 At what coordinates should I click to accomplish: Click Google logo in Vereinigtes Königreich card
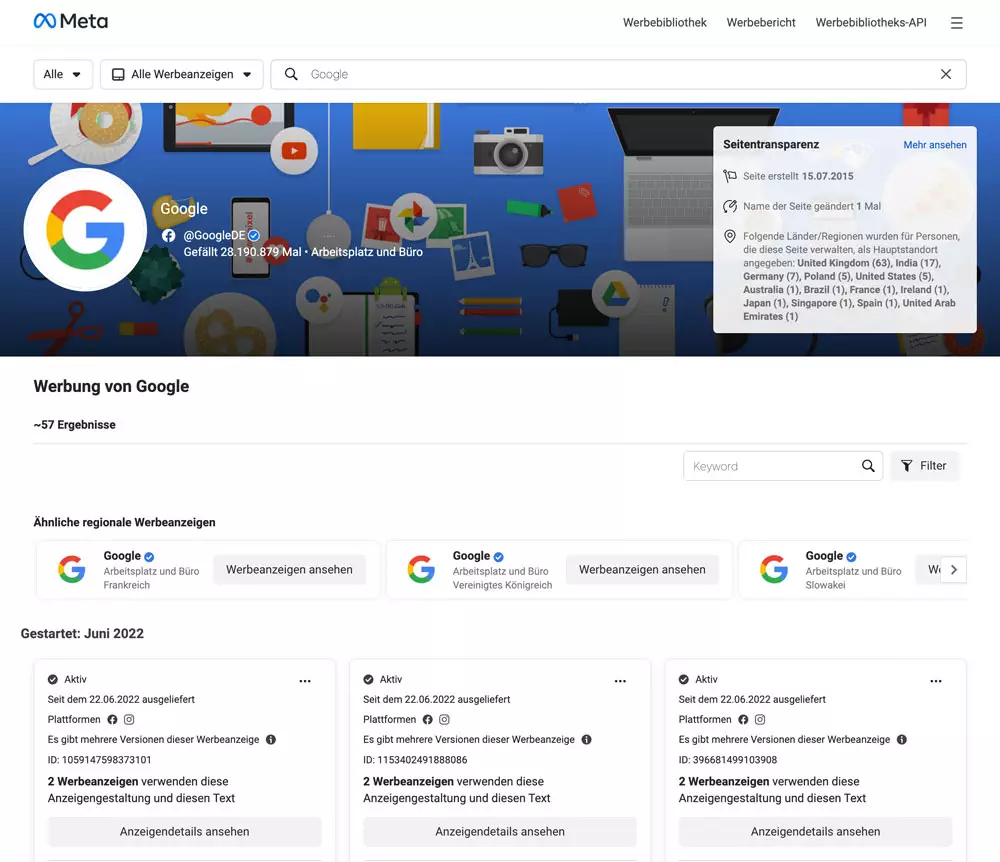(421, 569)
